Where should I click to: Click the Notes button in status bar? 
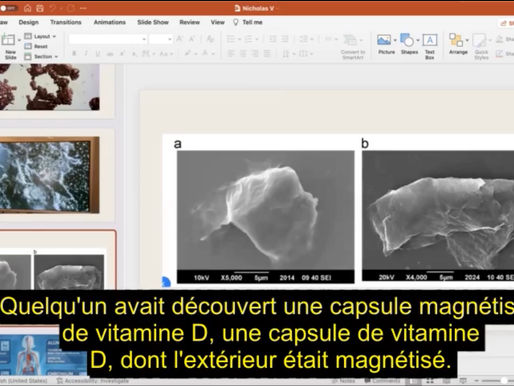click(344, 380)
